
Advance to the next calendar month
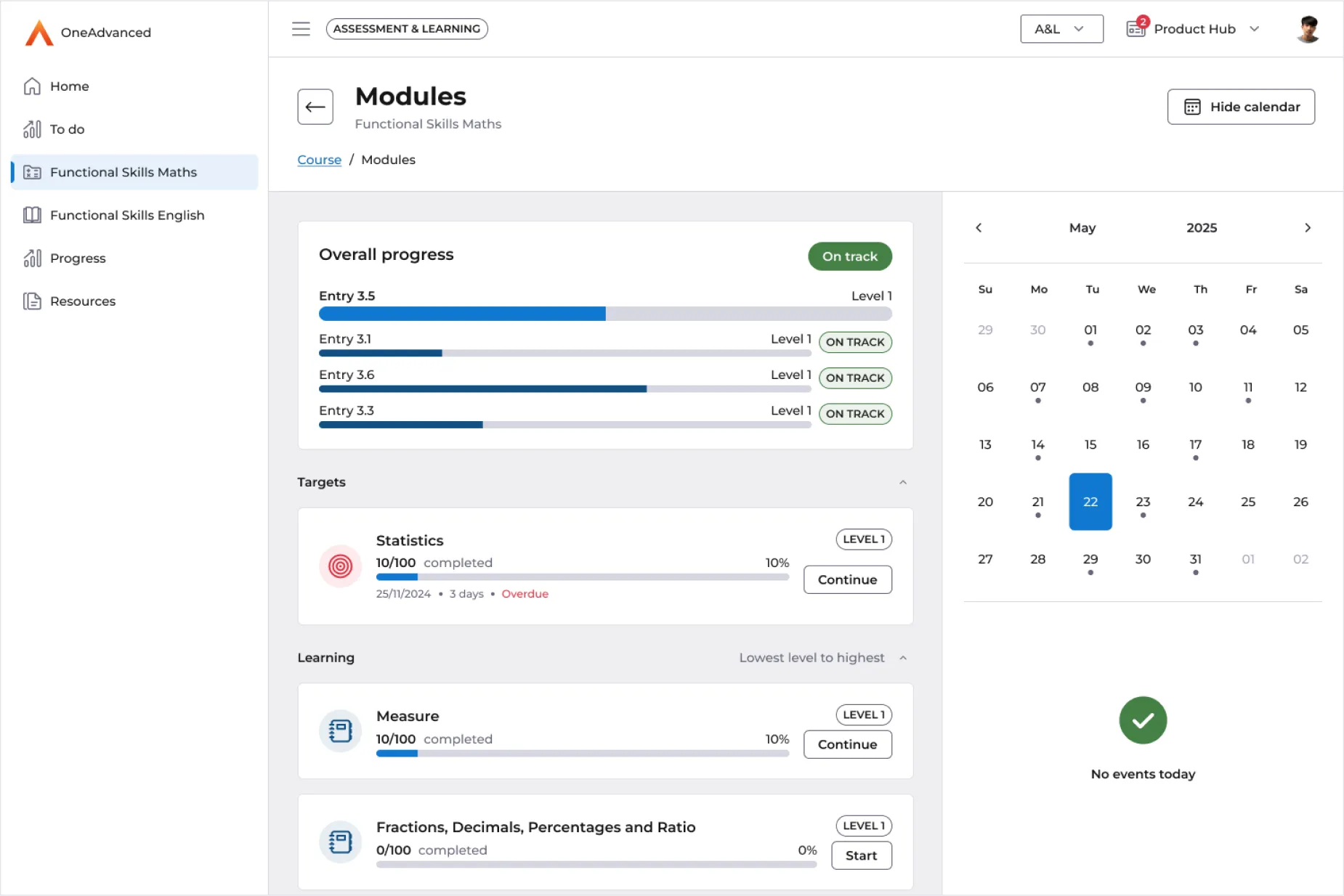click(1308, 228)
